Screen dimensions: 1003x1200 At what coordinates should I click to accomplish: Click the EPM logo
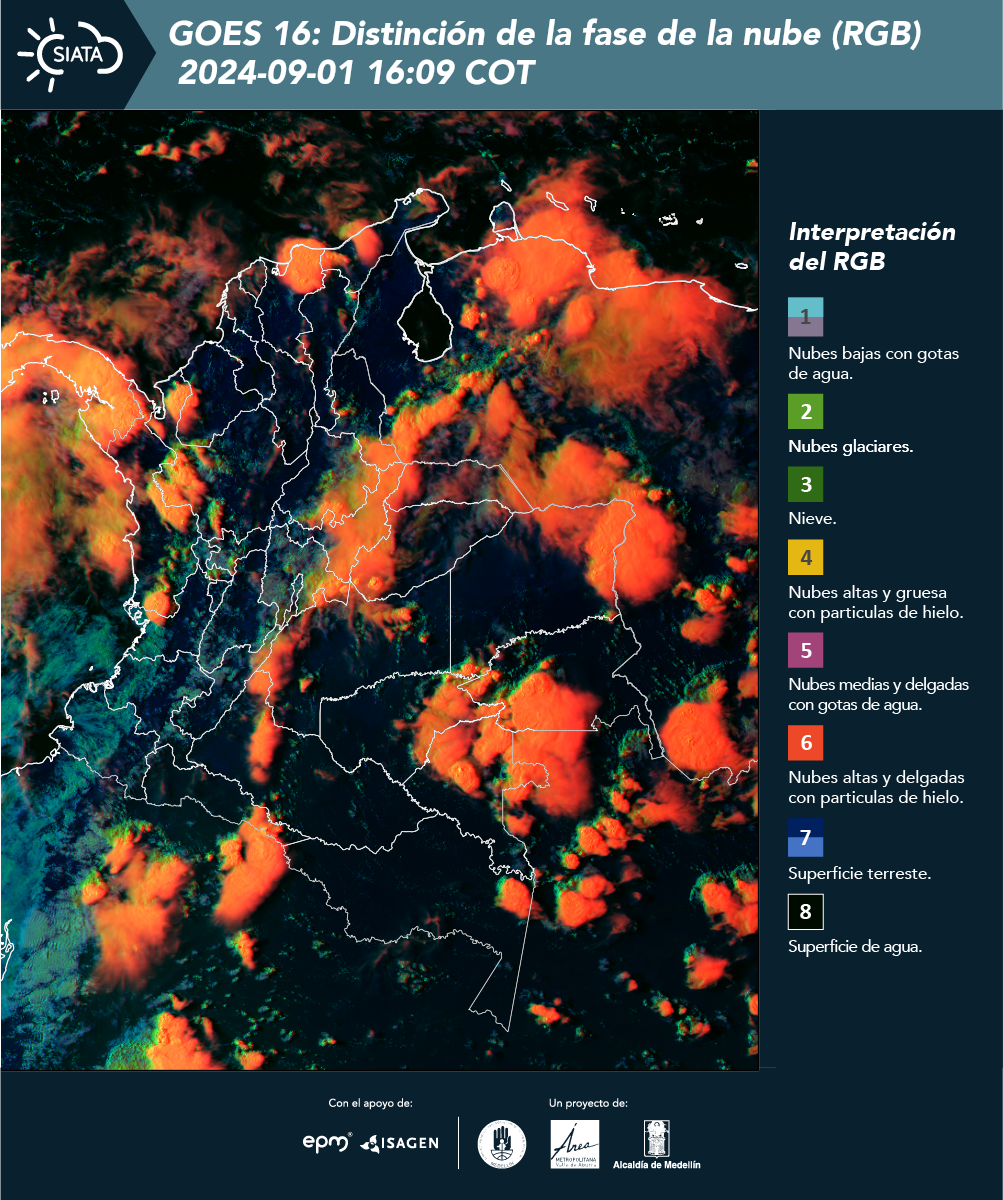click(x=328, y=1141)
